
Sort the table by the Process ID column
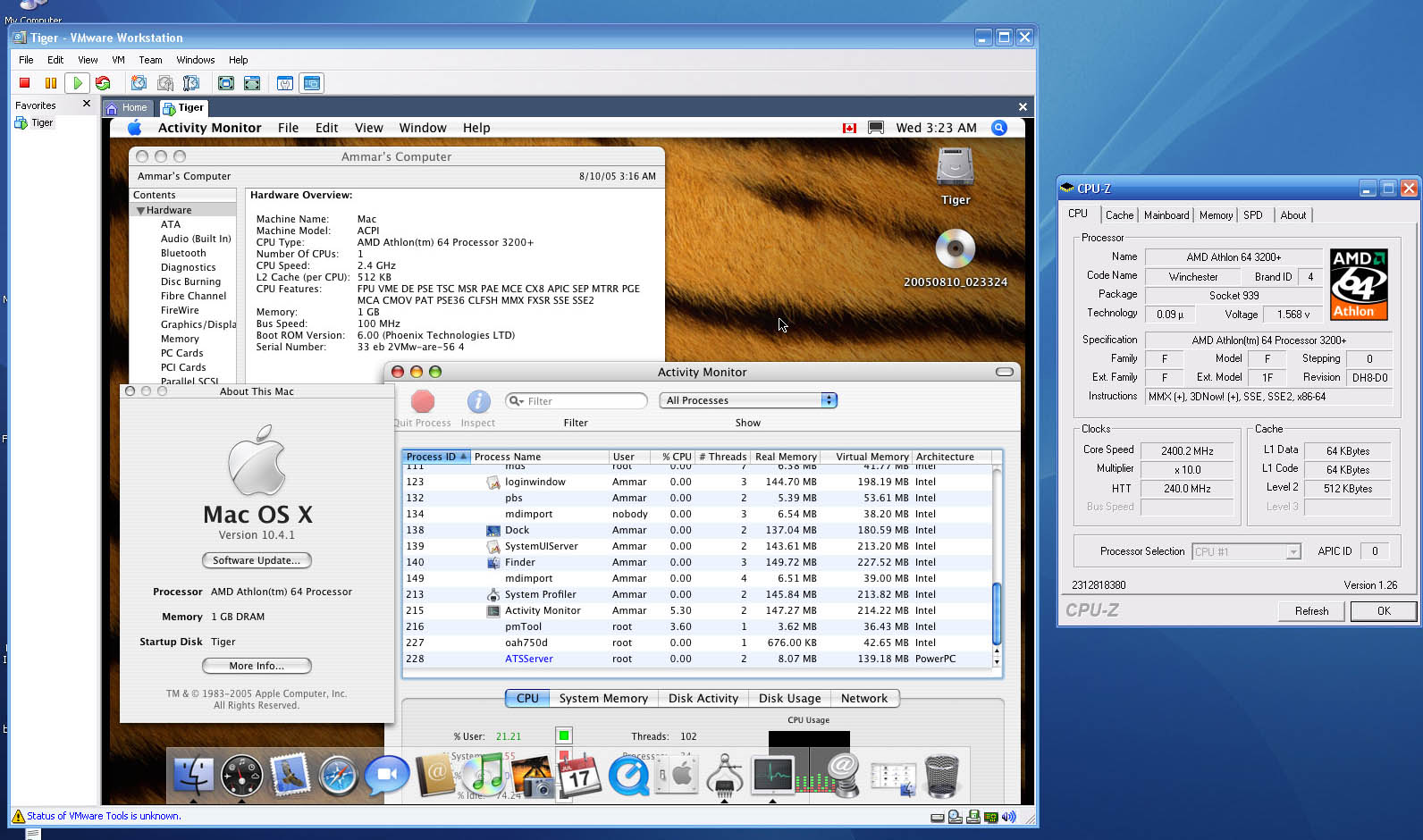pyautogui.click(x=435, y=457)
